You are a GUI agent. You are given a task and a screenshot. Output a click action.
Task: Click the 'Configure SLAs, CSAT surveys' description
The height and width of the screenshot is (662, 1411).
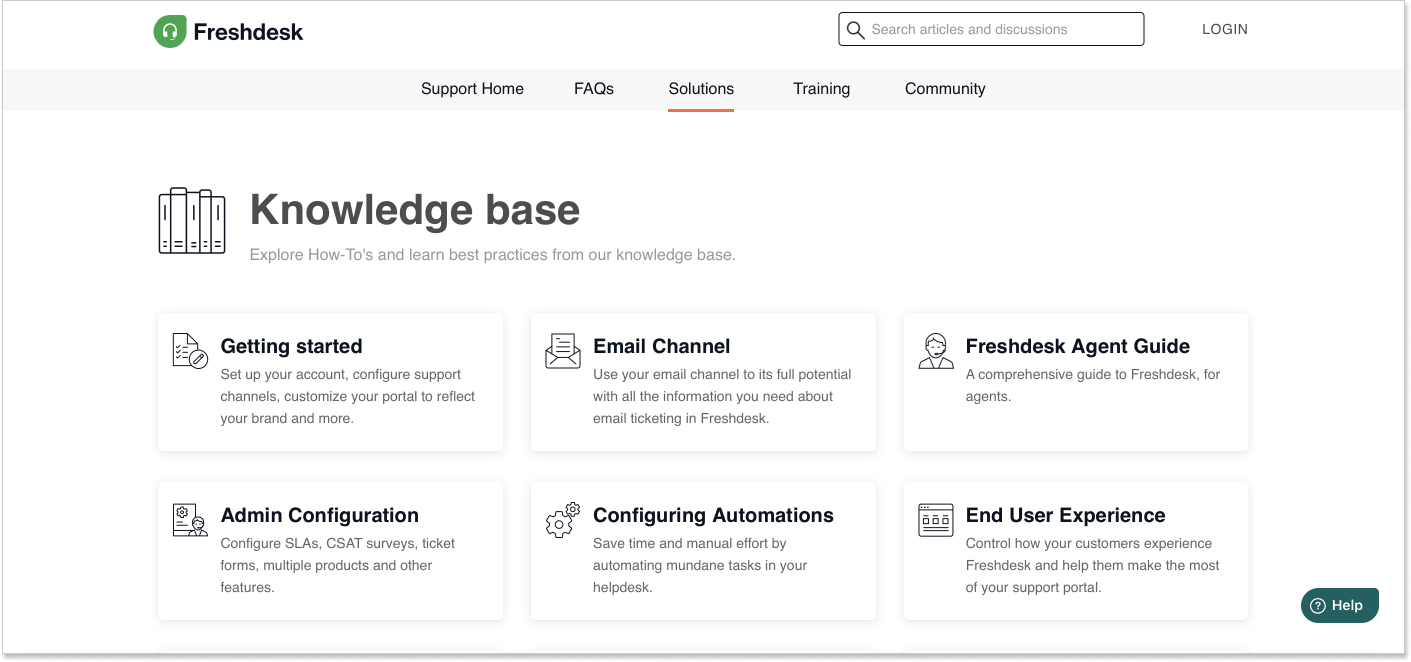338,565
